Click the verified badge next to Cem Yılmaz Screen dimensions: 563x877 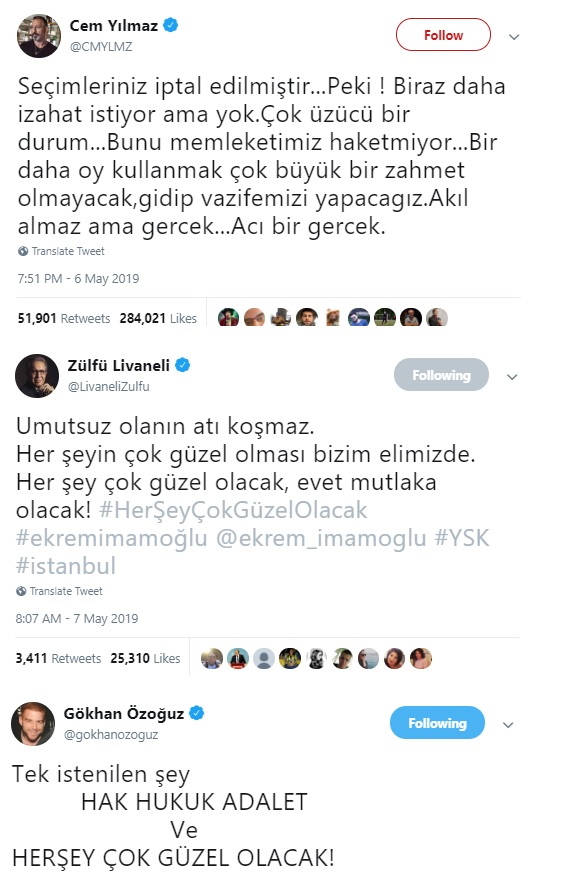171,25
